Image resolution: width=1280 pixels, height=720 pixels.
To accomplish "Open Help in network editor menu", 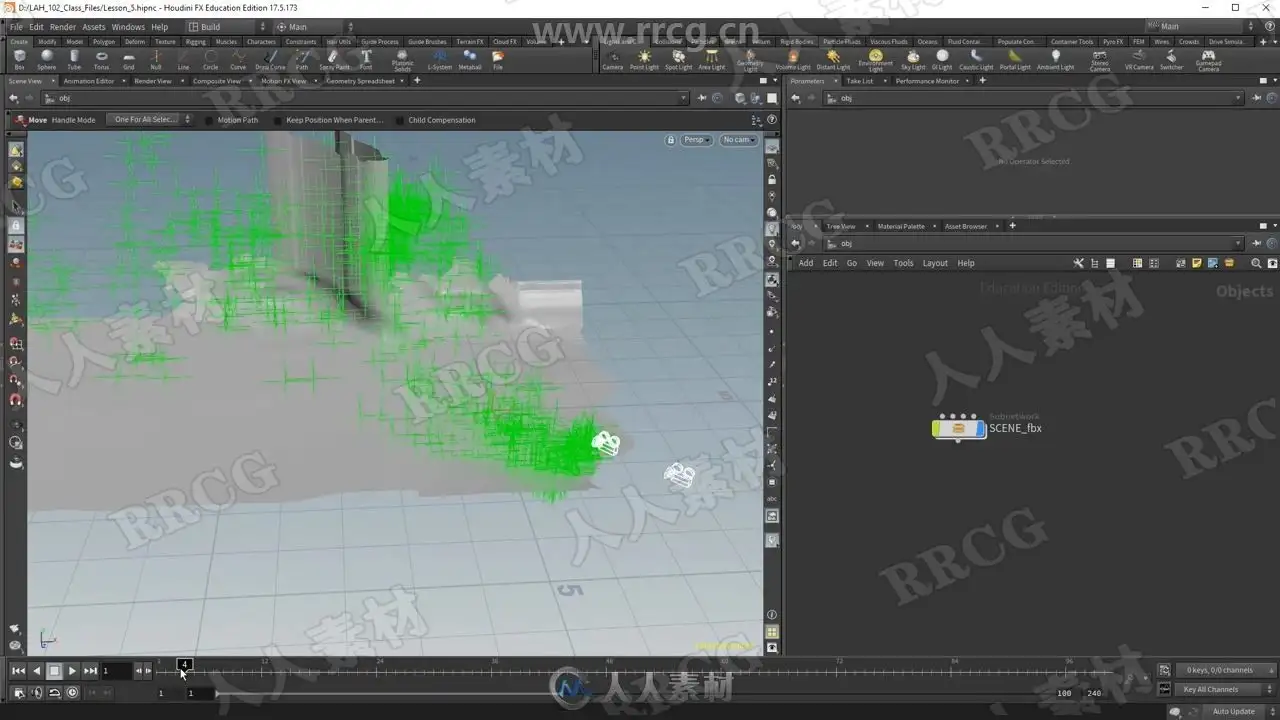I will tap(966, 263).
